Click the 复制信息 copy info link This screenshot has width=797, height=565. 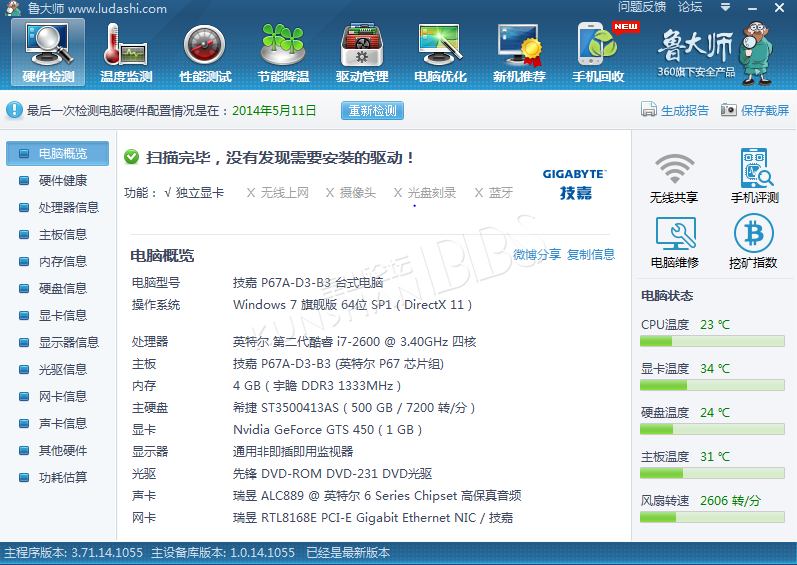coord(591,255)
